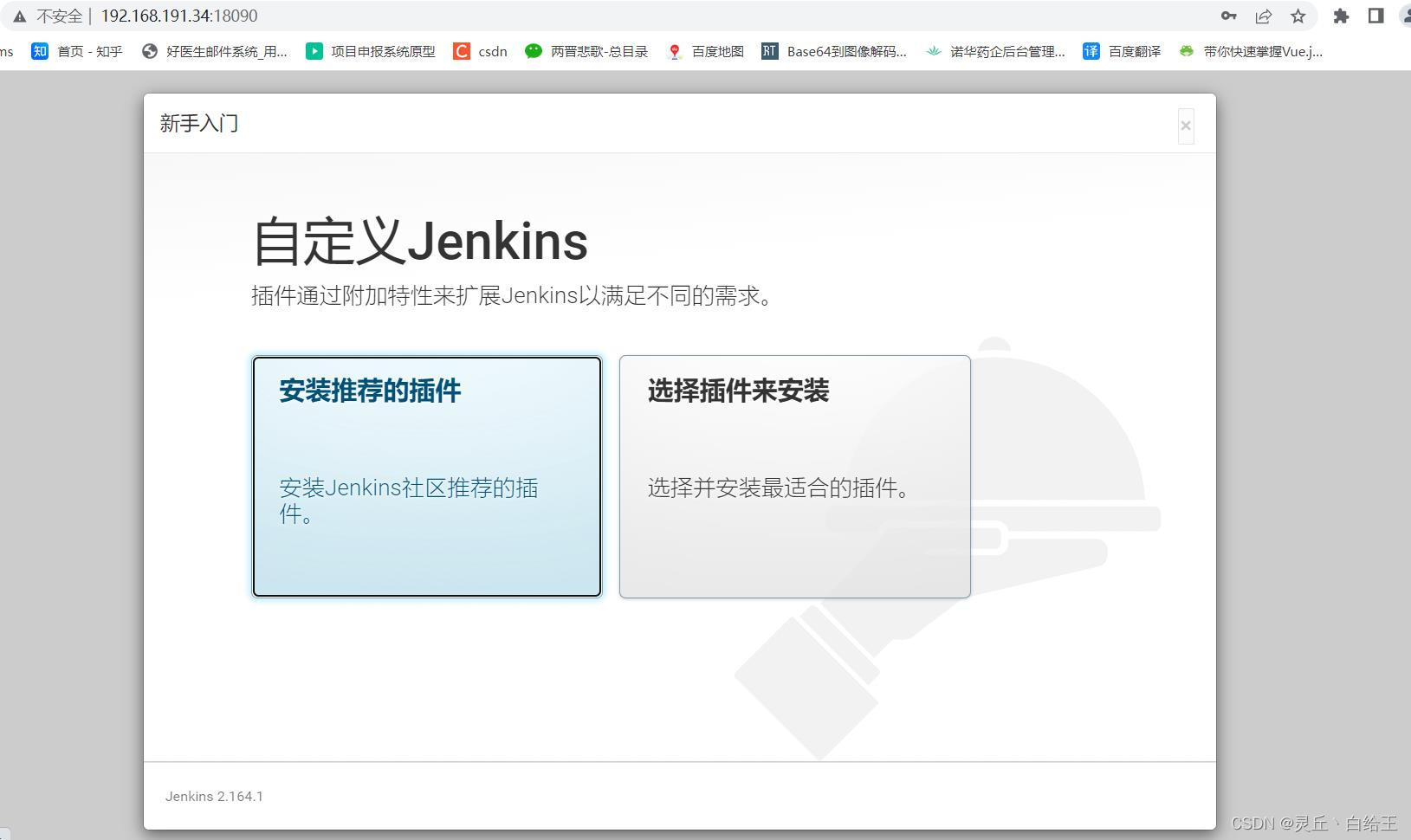The image size is (1411, 840).
Task: Click the browser extensions puzzle icon
Action: [1339, 16]
